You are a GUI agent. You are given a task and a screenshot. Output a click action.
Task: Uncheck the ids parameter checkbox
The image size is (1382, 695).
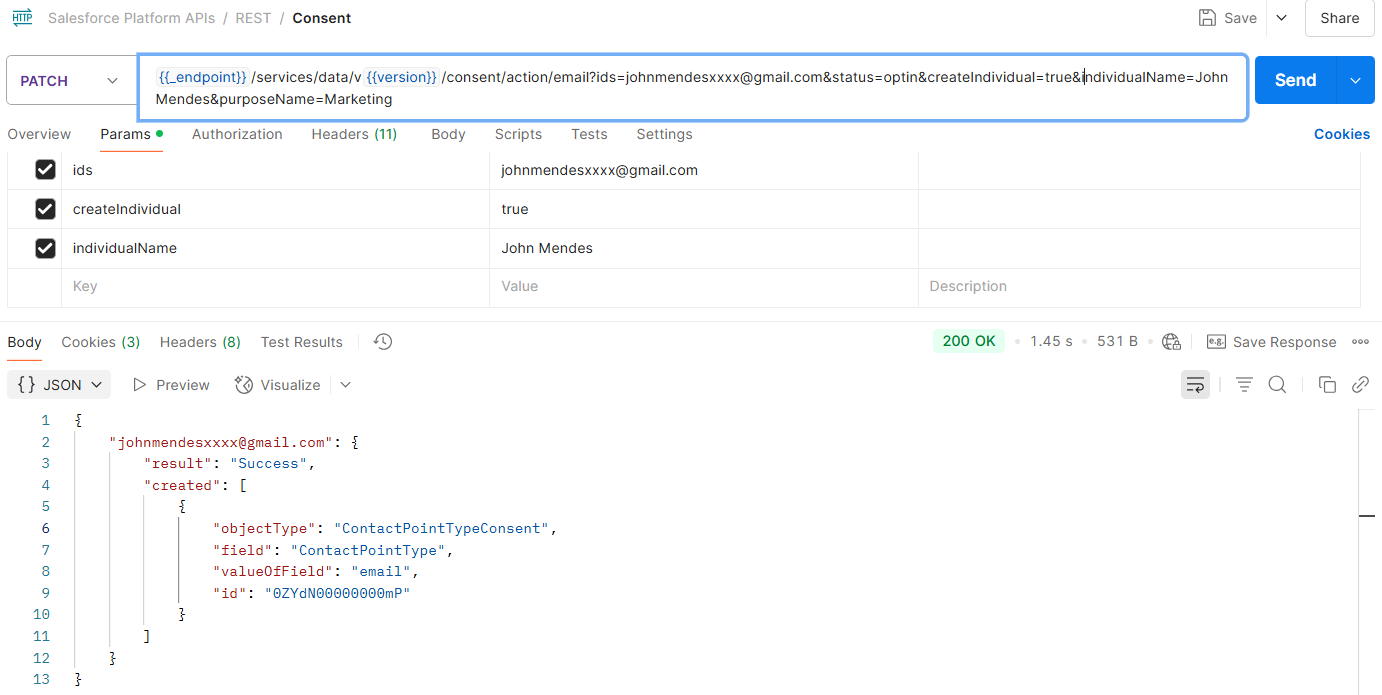(45, 170)
